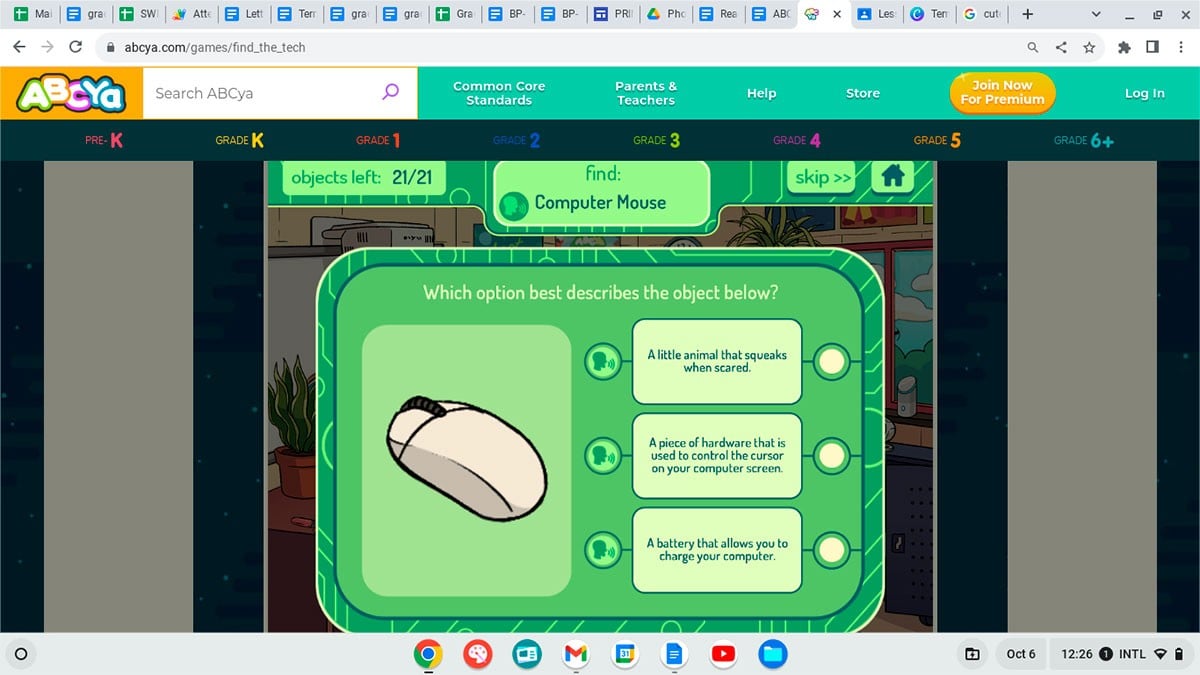Image resolution: width=1200 pixels, height=675 pixels.
Task: Open Gmail from the shelf
Action: (575, 654)
